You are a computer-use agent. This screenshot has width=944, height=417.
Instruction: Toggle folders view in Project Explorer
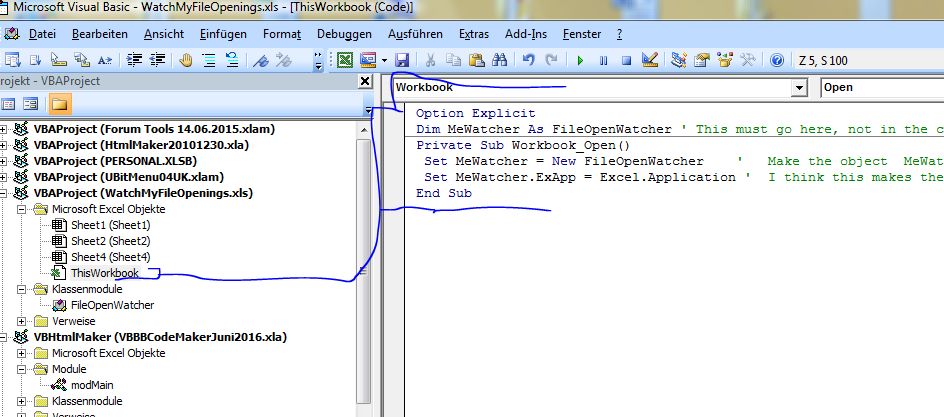(58, 105)
